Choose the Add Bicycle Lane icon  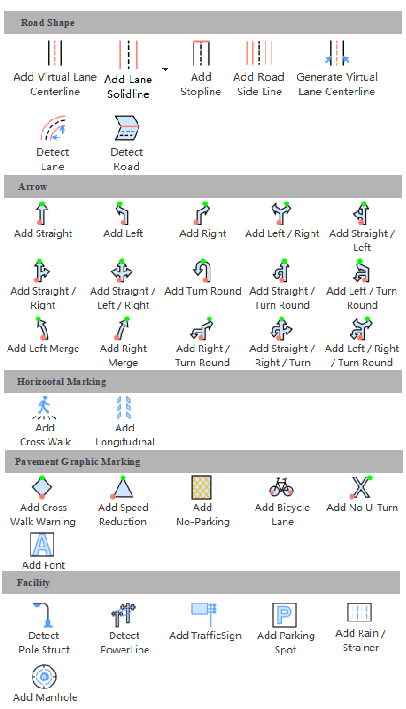coord(282,487)
